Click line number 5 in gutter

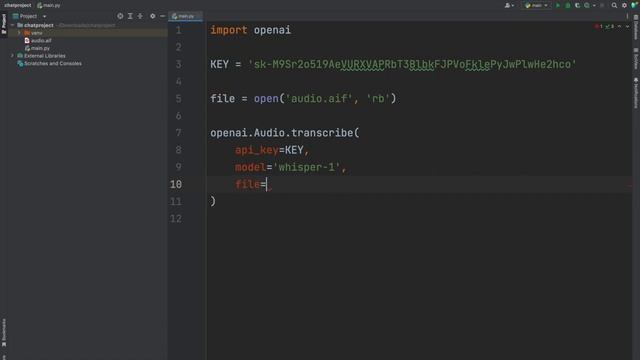coord(178,99)
